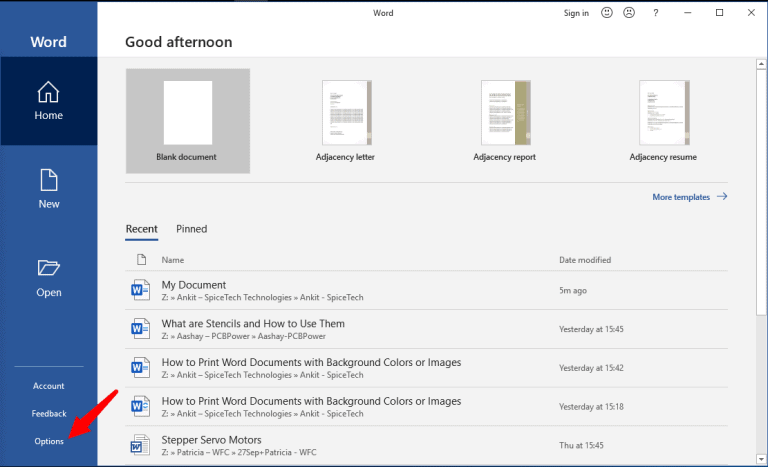Screen dimensions: 768x467
Task: Click Word icon of the 15:42 Print document
Action: 140,368
